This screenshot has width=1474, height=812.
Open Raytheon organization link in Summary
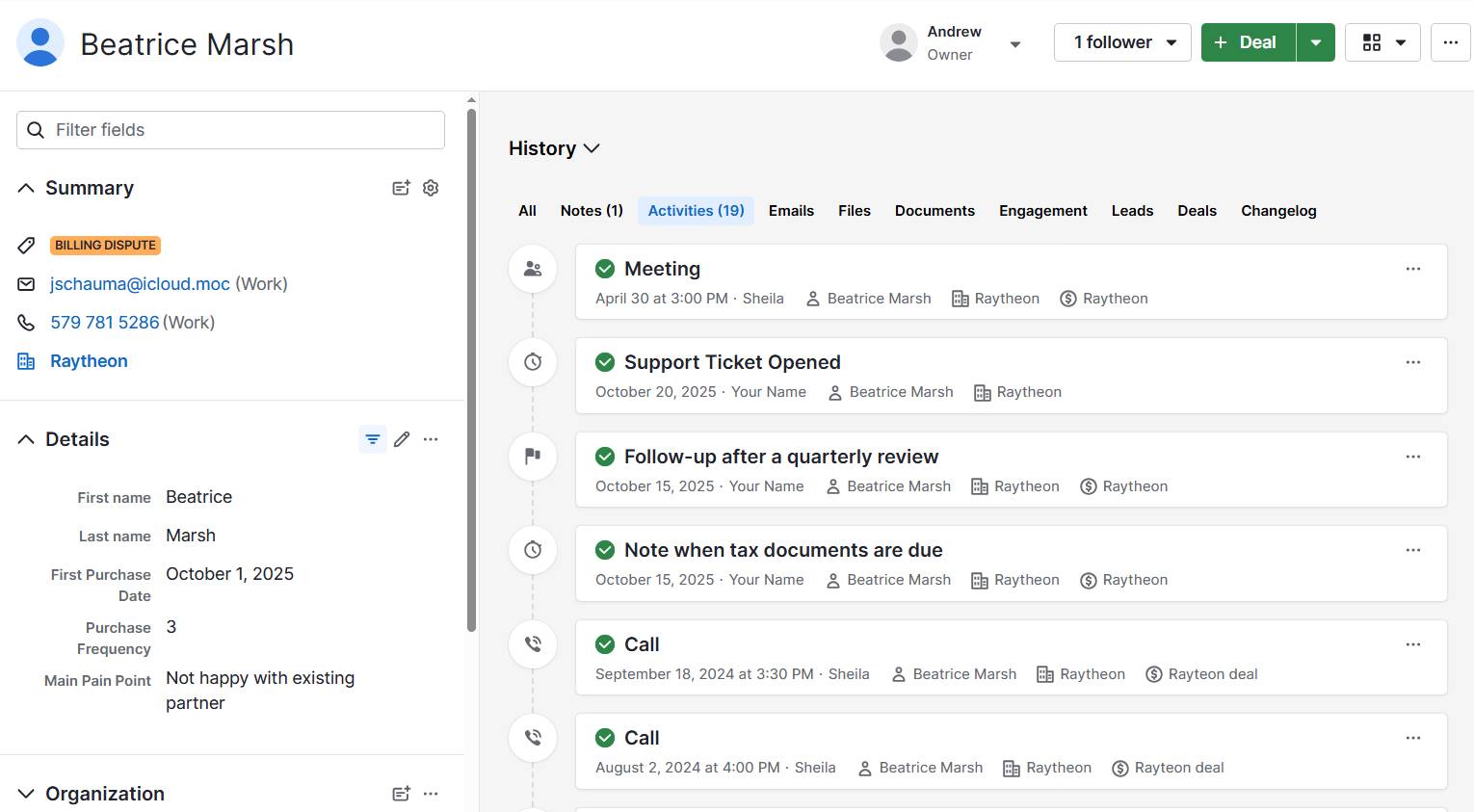tap(89, 361)
